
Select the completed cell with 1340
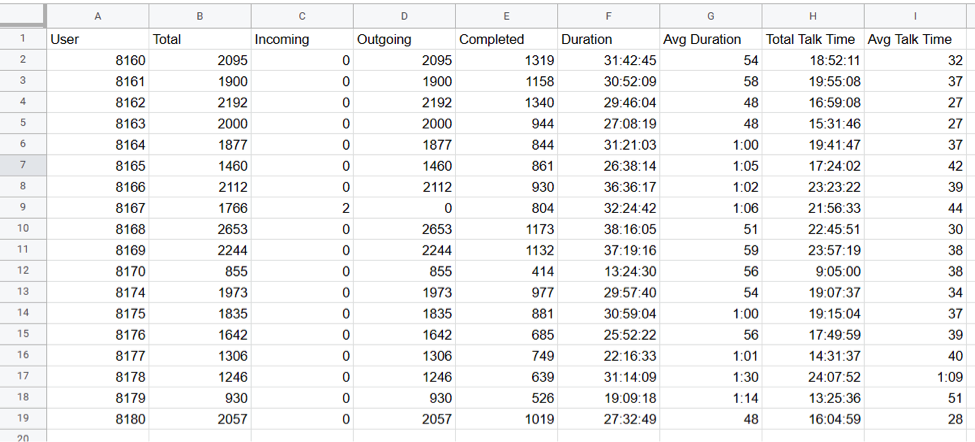(506, 102)
